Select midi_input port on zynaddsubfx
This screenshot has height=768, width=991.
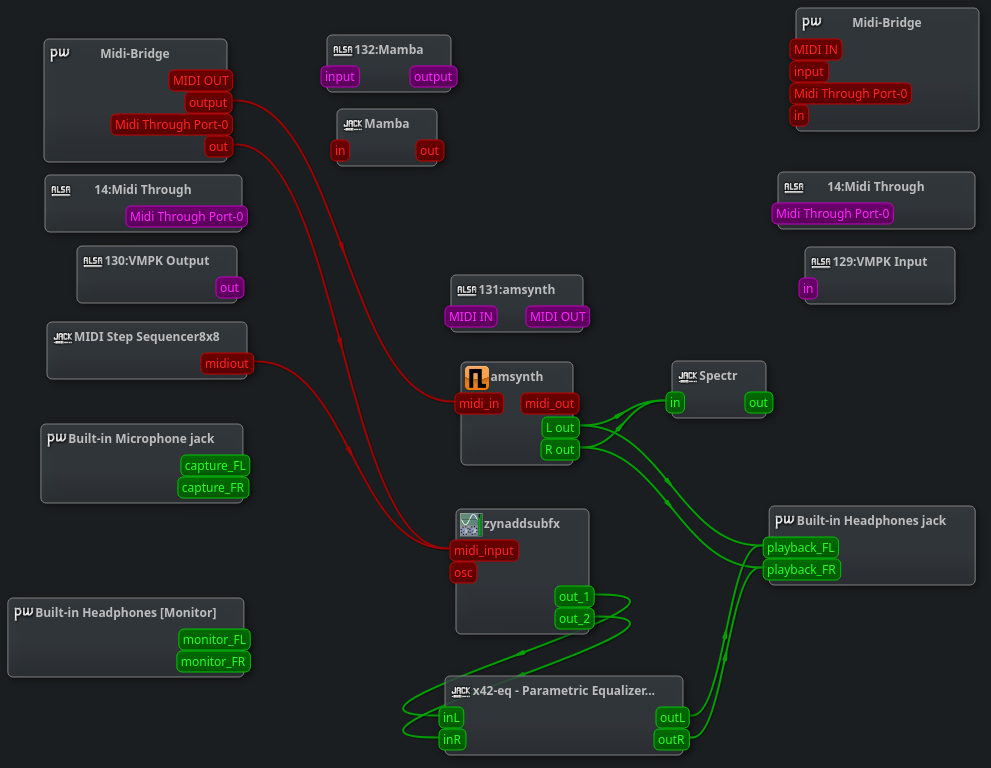[x=483, y=551]
